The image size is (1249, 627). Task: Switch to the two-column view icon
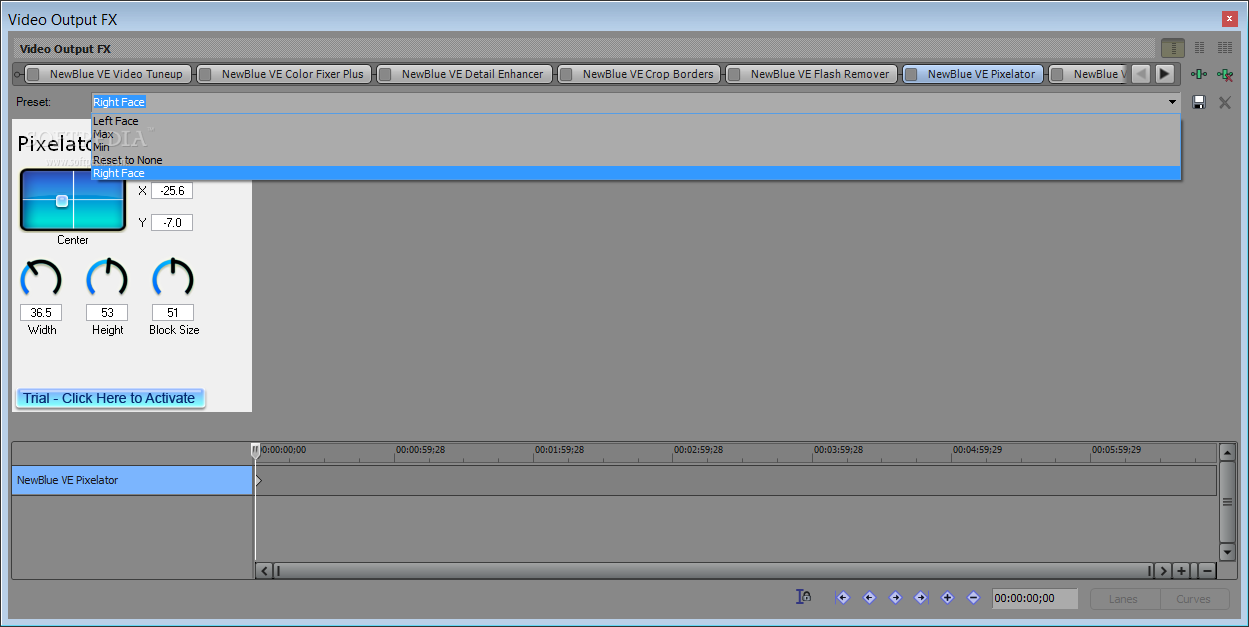1199,48
